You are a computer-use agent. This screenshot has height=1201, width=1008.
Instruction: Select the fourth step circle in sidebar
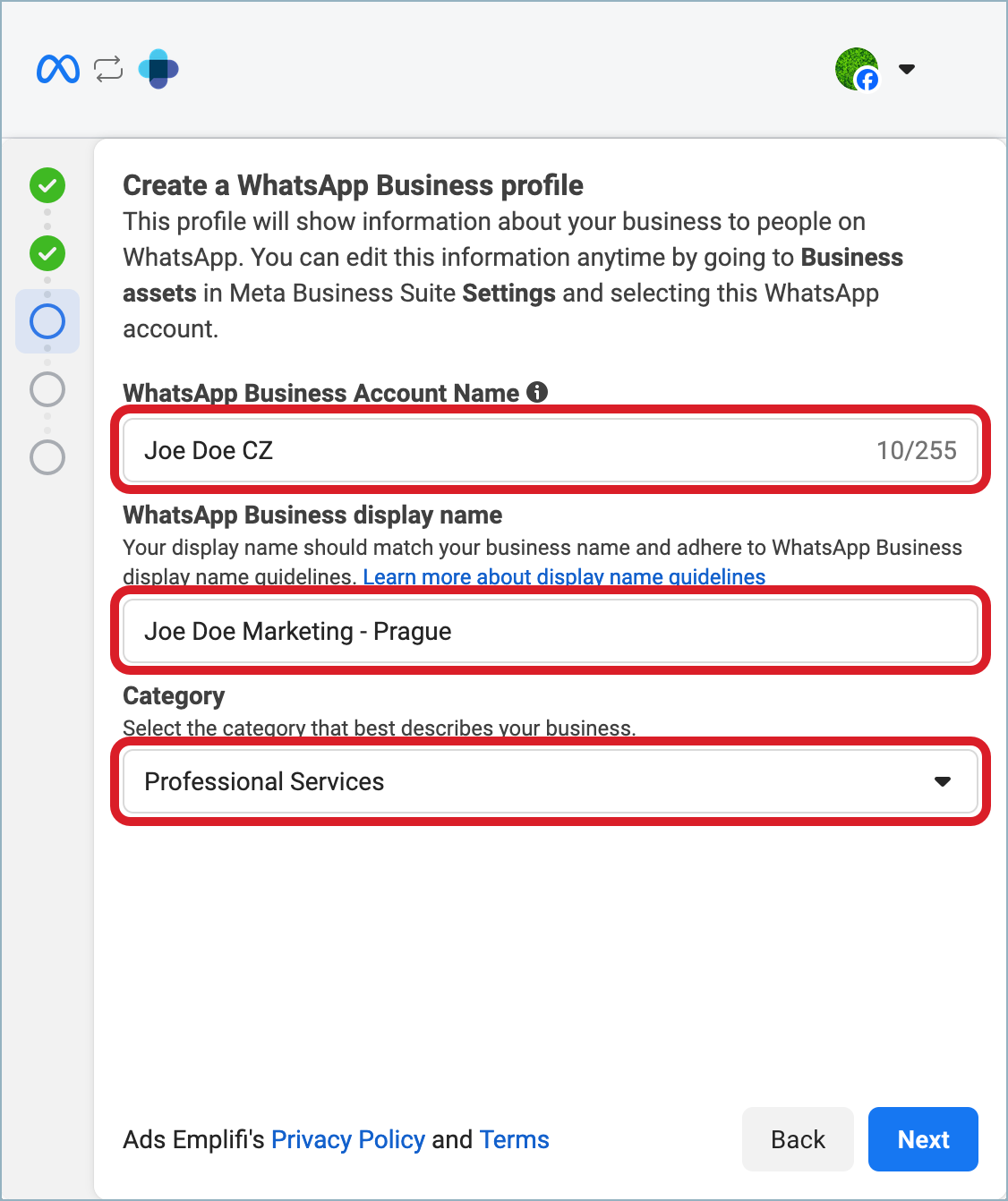coord(47,389)
